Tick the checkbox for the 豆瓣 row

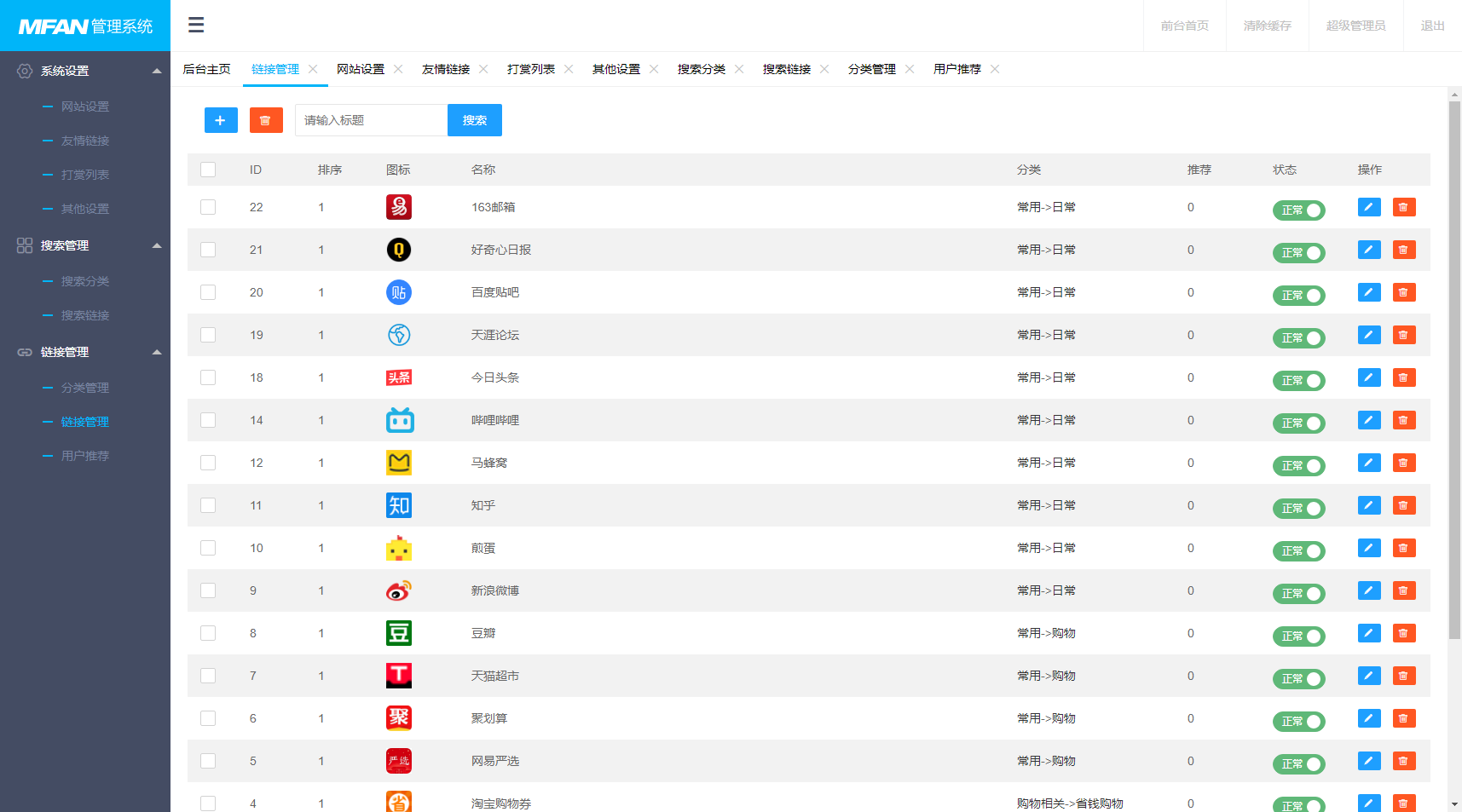(x=208, y=633)
